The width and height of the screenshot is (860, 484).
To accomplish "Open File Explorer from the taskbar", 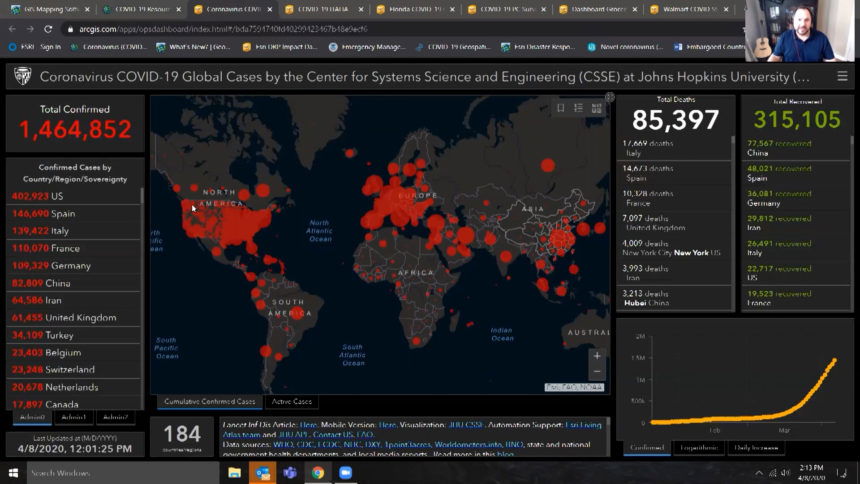I will click(x=235, y=473).
